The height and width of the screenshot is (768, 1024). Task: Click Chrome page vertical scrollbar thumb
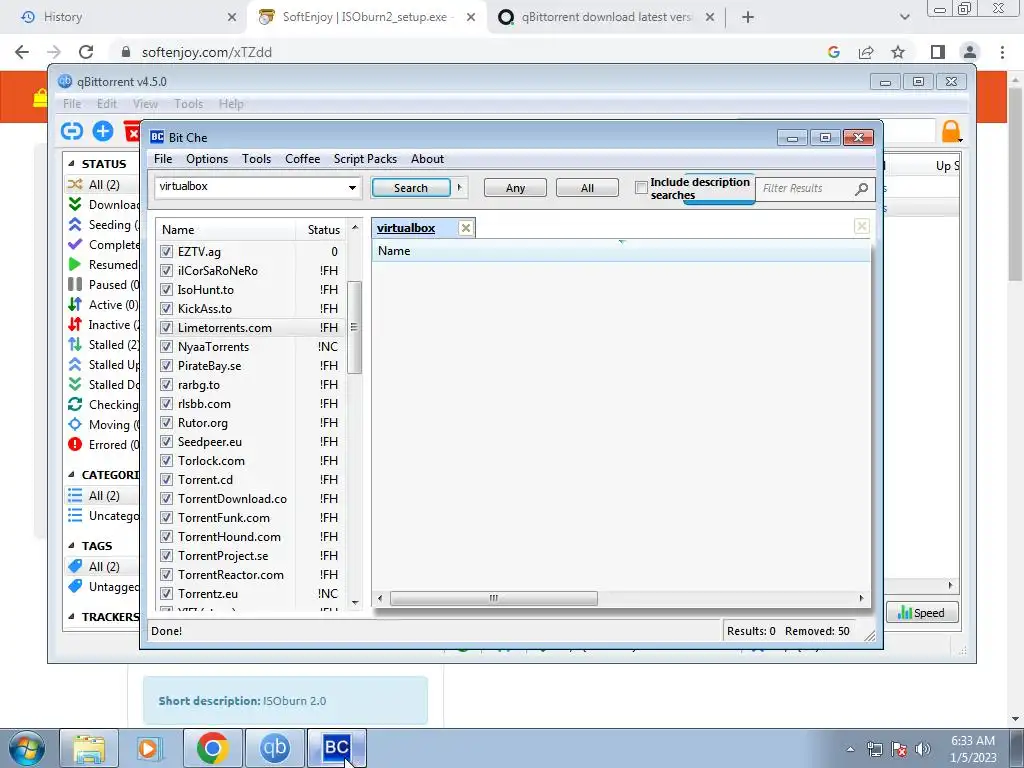pyautogui.click(x=1016, y=183)
